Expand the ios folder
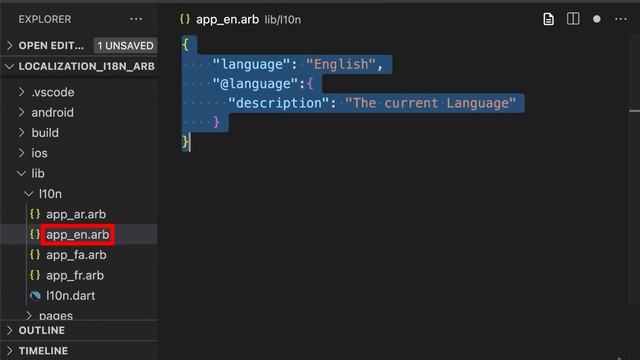The image size is (640, 360). tap(22, 153)
